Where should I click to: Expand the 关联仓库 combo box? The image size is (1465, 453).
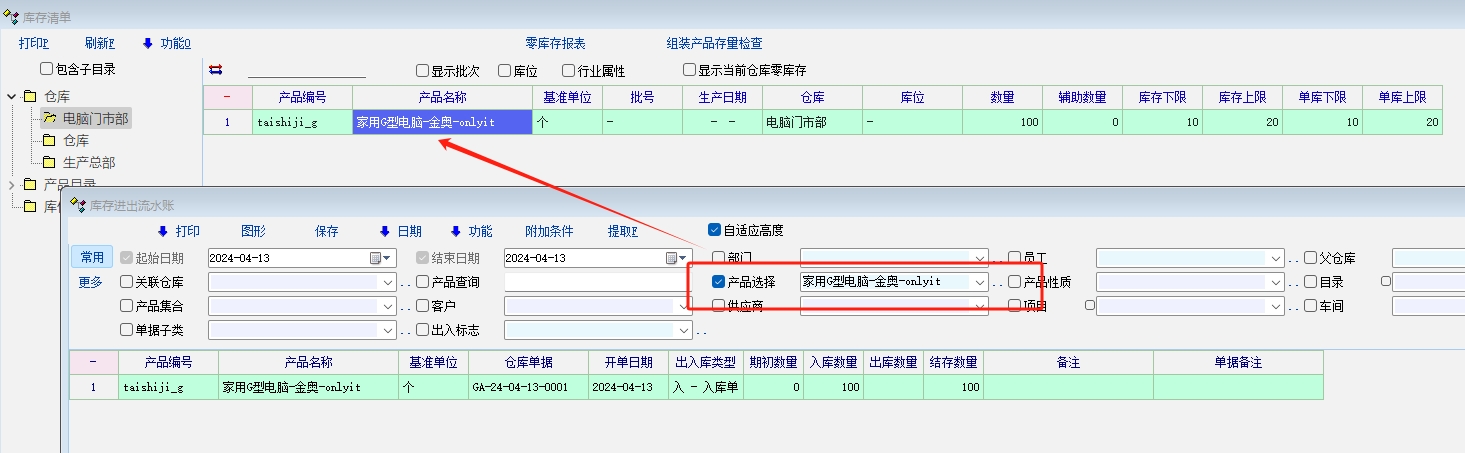[x=387, y=282]
